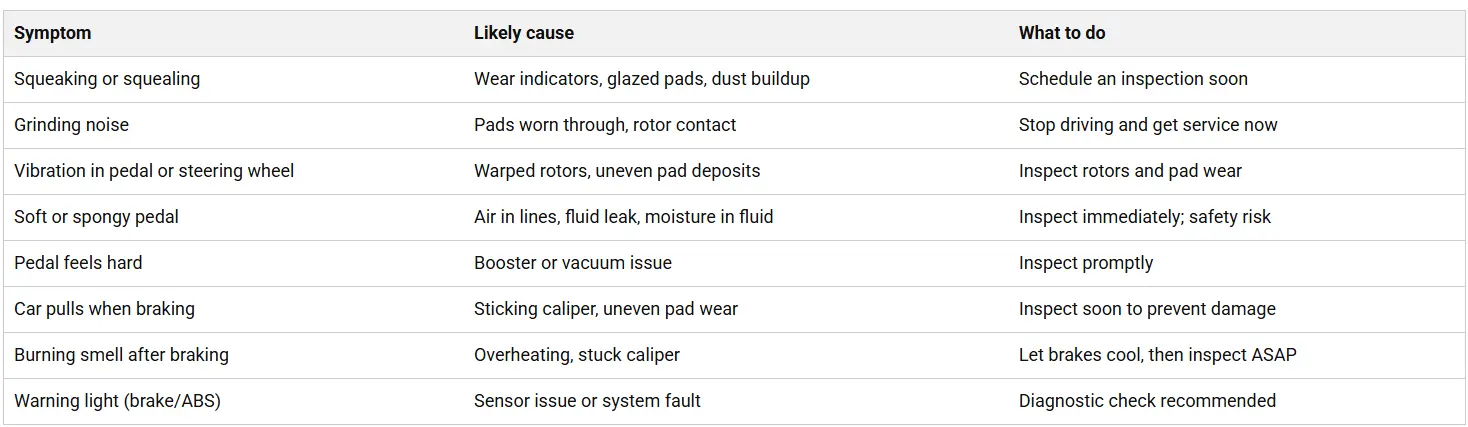The width and height of the screenshot is (1468, 427).
Task: Click the Likely cause column header
Action: point(523,33)
